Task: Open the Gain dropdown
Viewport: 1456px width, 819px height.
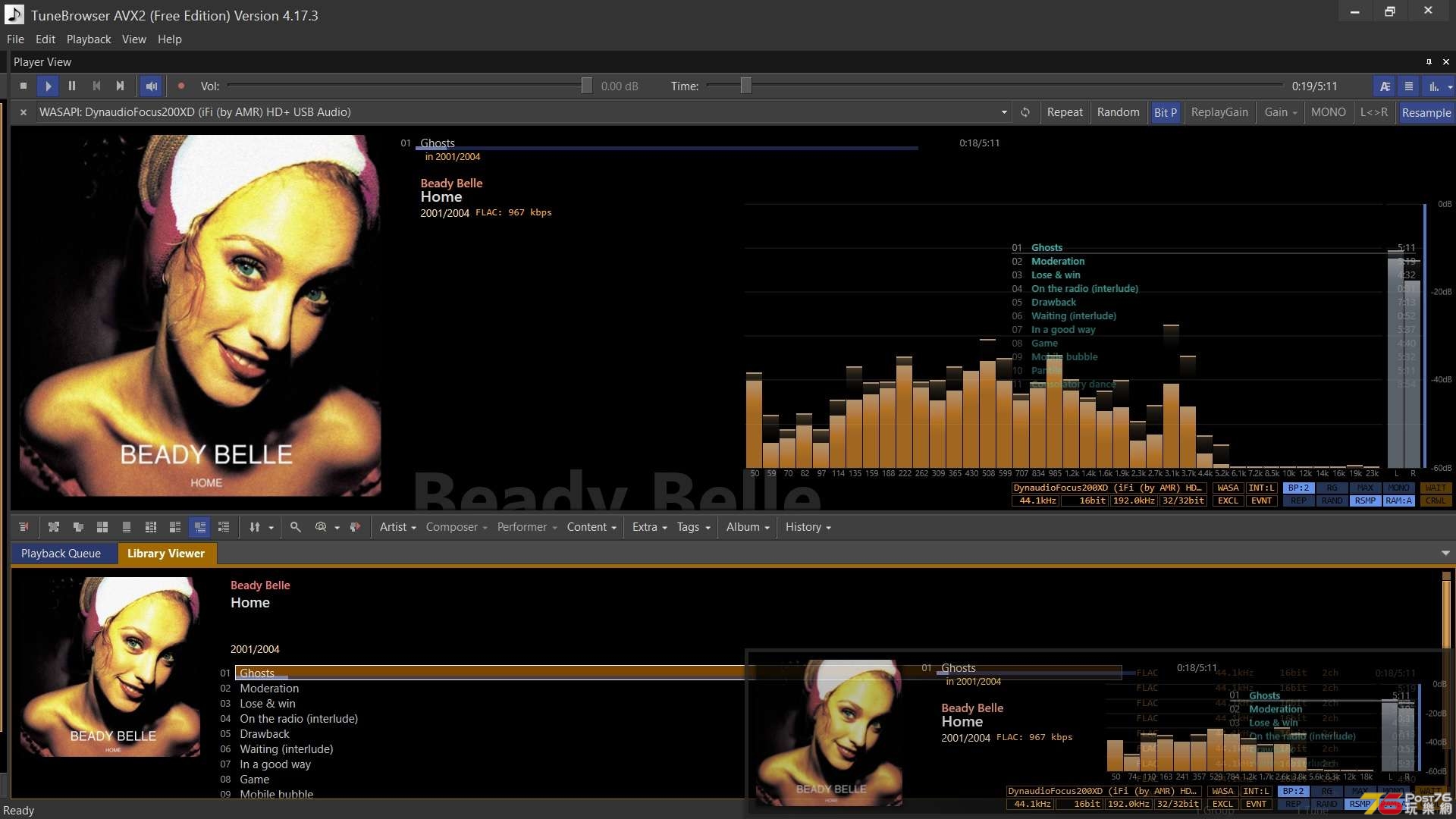Action: 1281,112
